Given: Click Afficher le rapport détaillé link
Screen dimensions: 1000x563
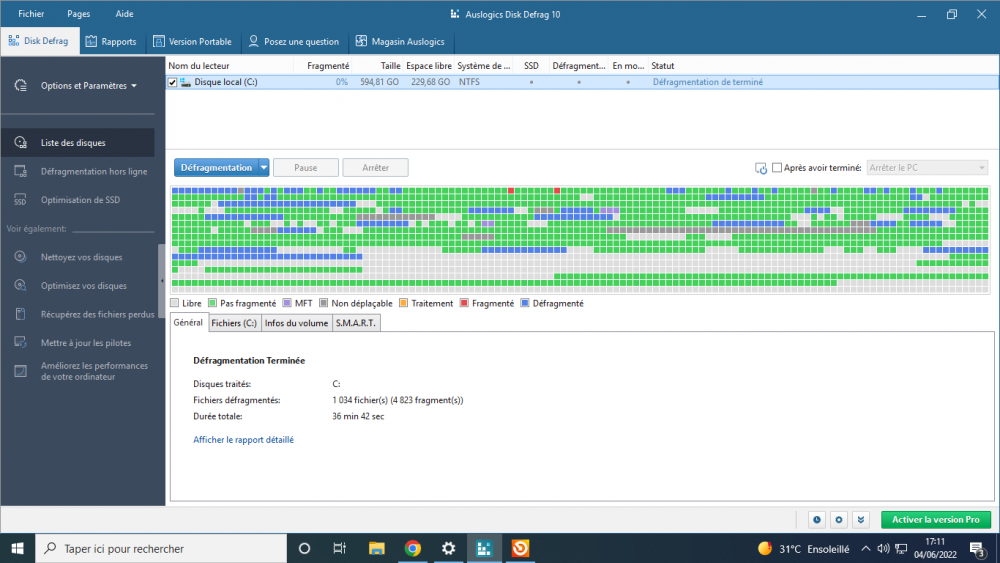Looking at the screenshot, I should tap(243, 439).
